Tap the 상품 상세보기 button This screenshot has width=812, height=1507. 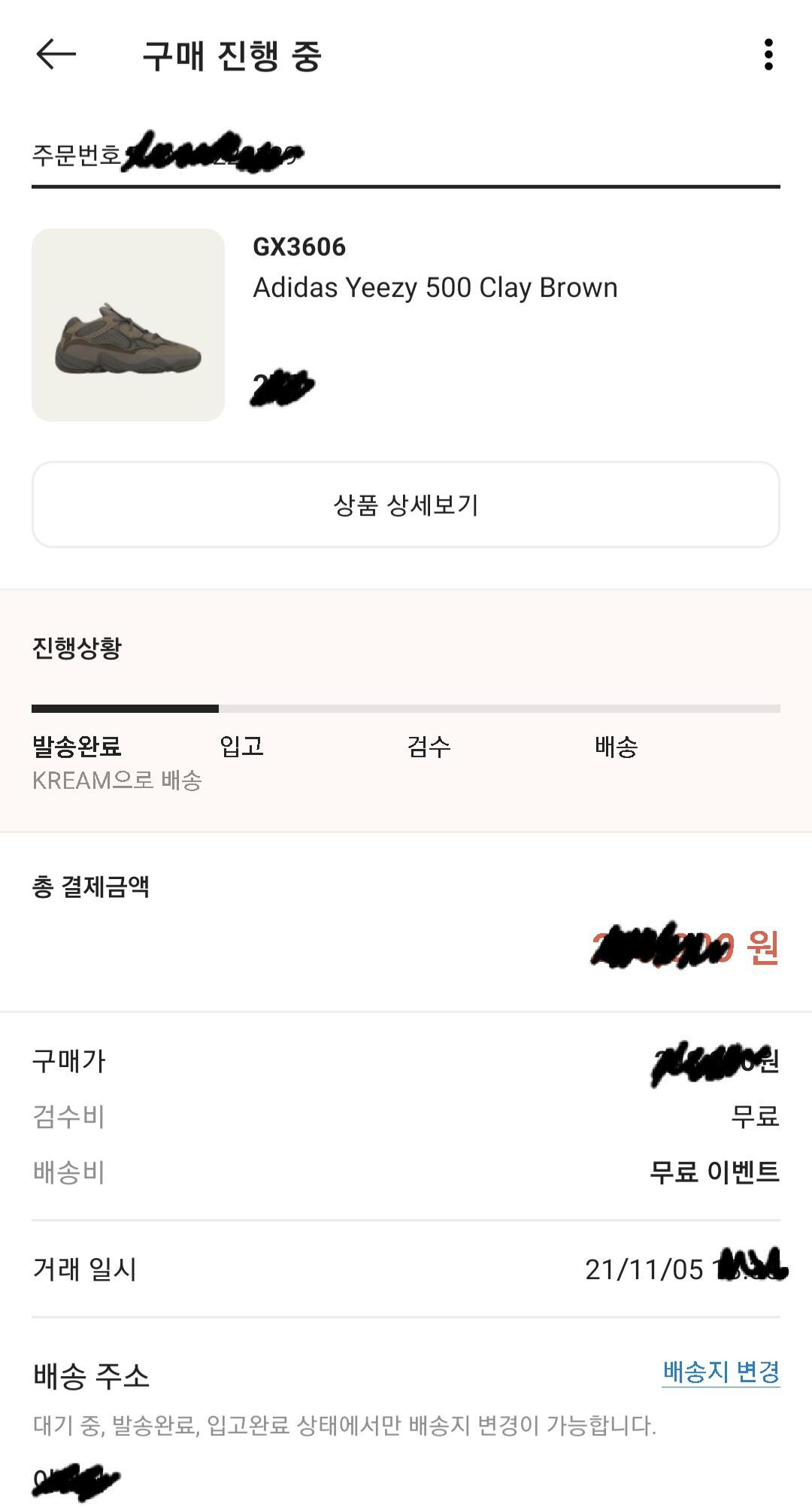click(x=406, y=505)
